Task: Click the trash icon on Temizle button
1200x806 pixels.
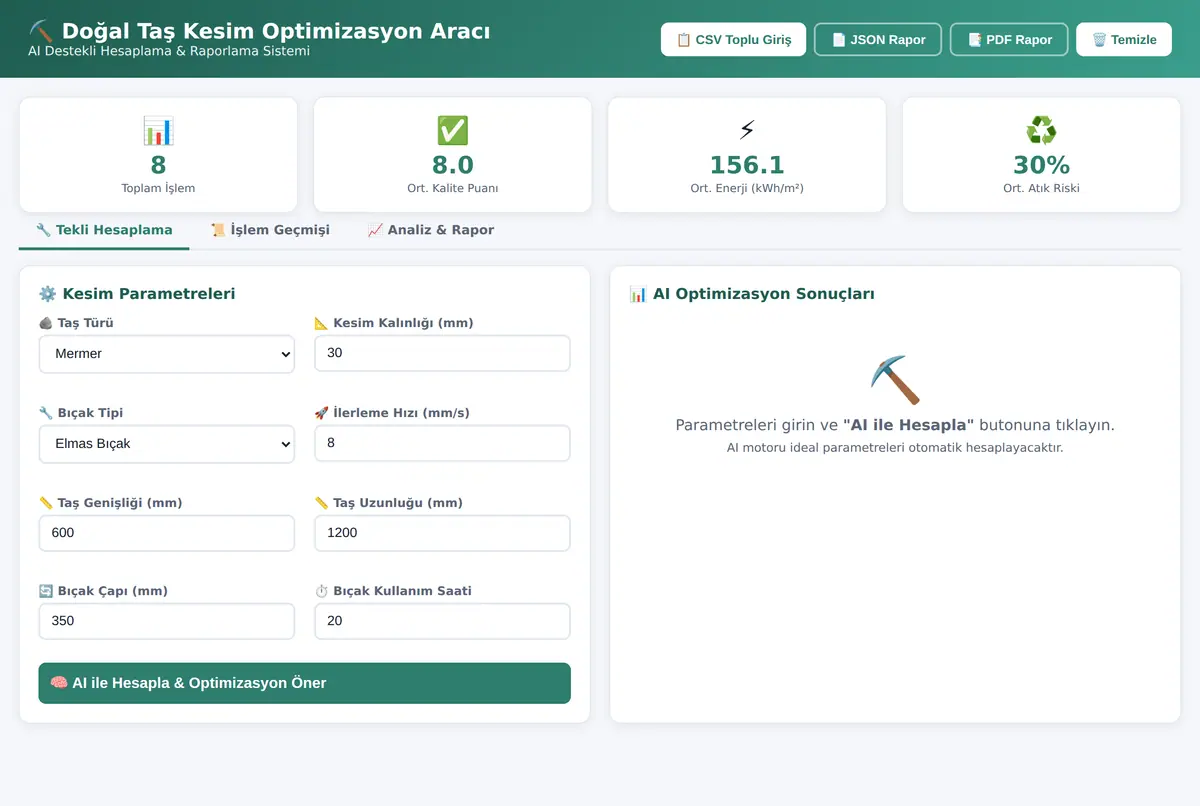Action: click(1099, 40)
